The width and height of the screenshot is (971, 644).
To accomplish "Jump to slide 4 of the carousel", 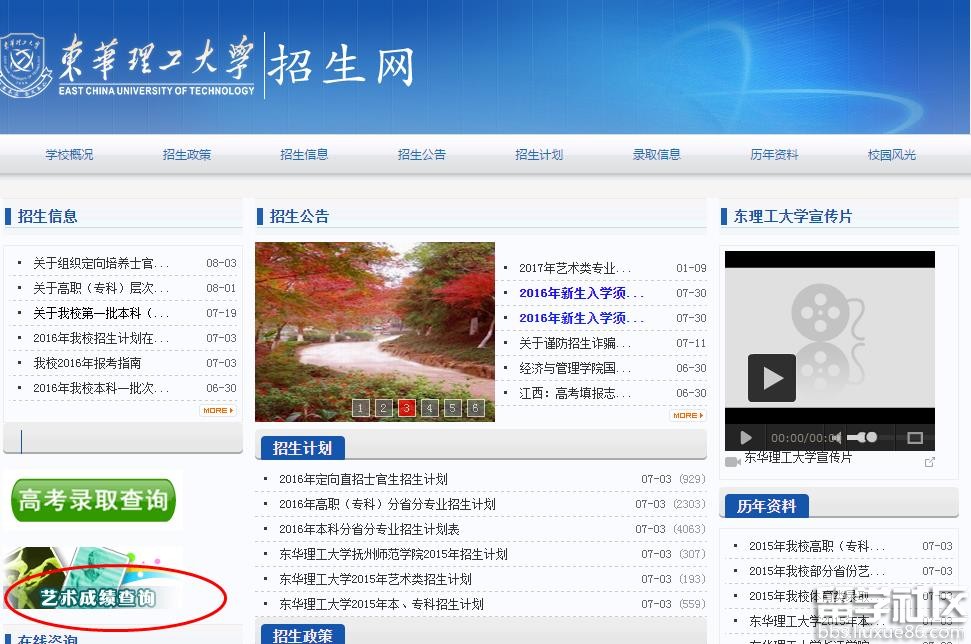I will click(x=429, y=408).
